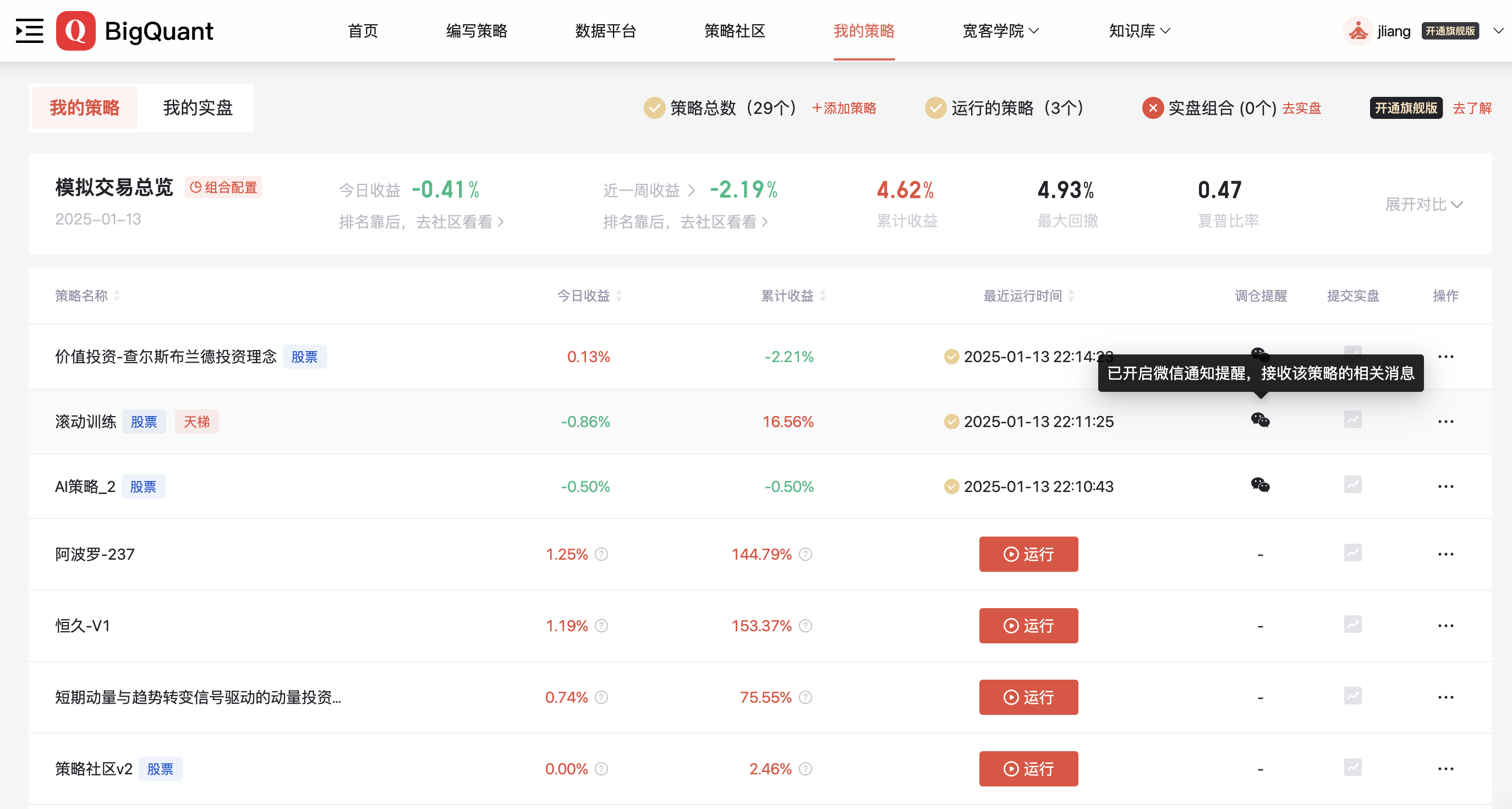Open 组合配置 portfolio settings

223,187
